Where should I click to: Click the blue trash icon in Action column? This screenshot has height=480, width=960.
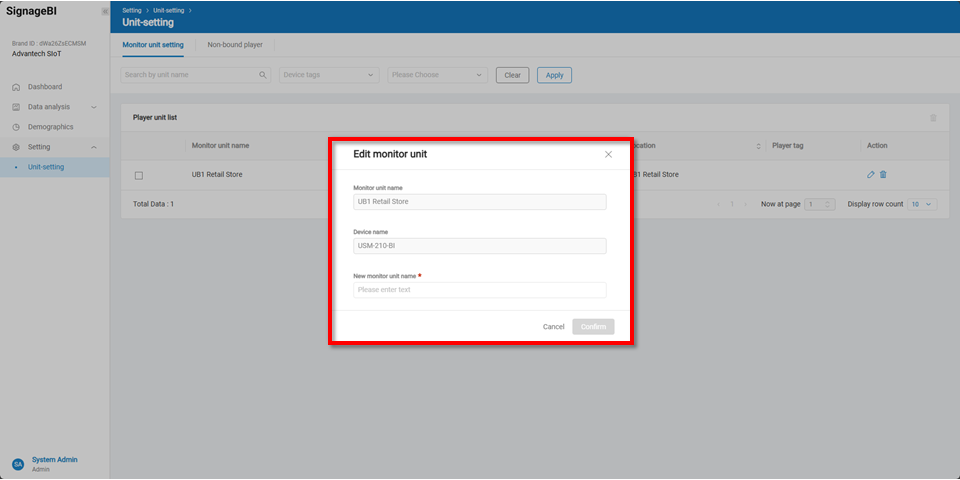[883, 175]
